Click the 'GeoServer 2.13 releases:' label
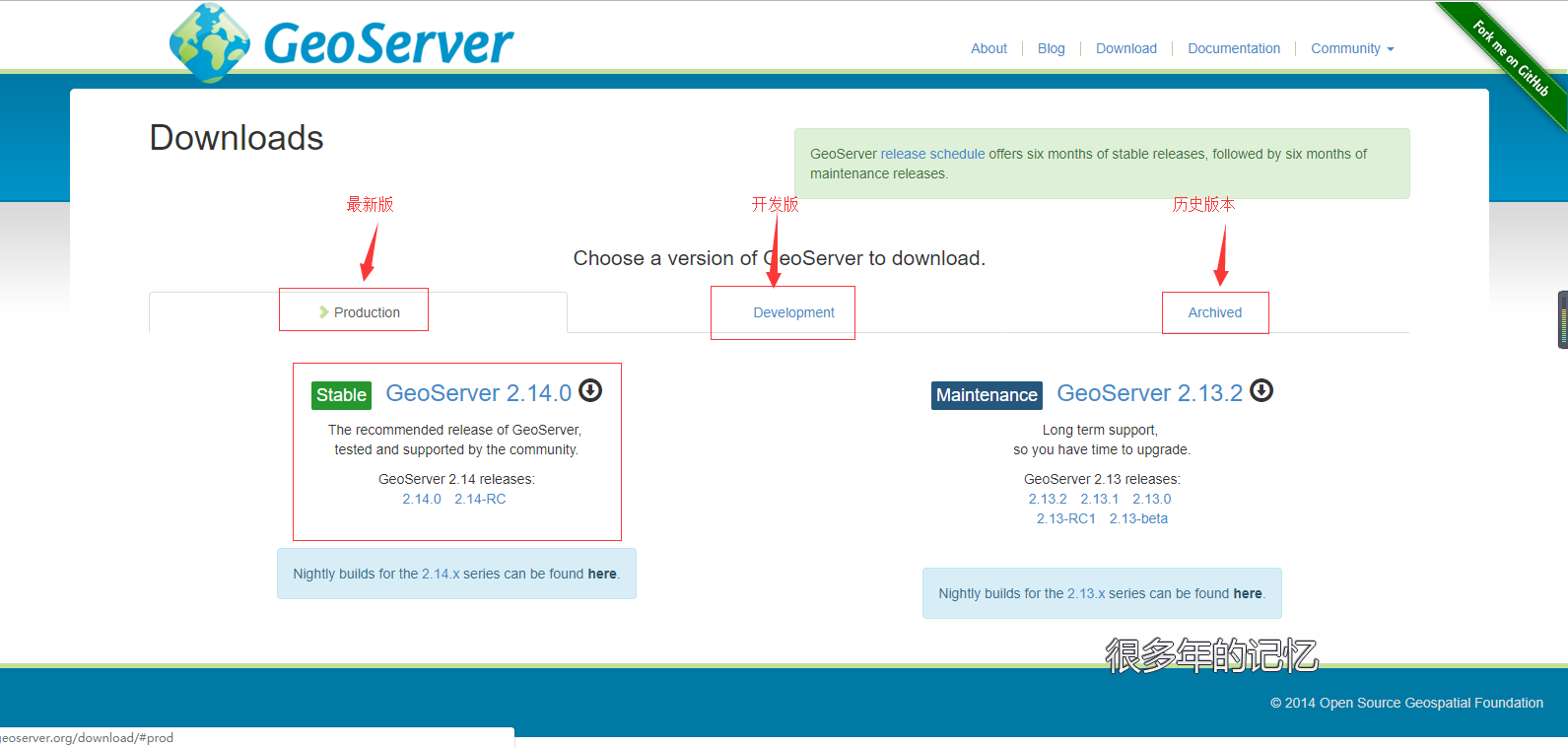Screen dimensions: 1568x748 click(x=1102, y=479)
